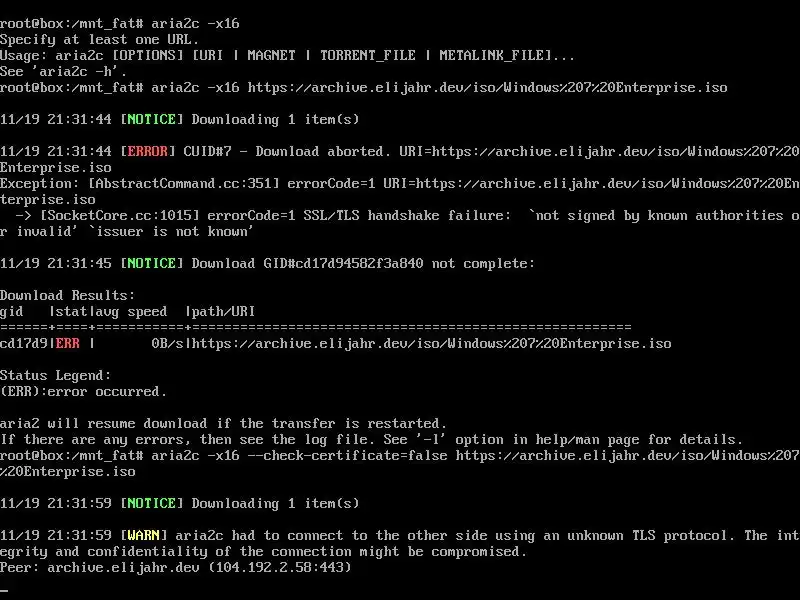800x600 pixels.
Task: Click the 'Status Legend:' heading
Action: pos(55,375)
